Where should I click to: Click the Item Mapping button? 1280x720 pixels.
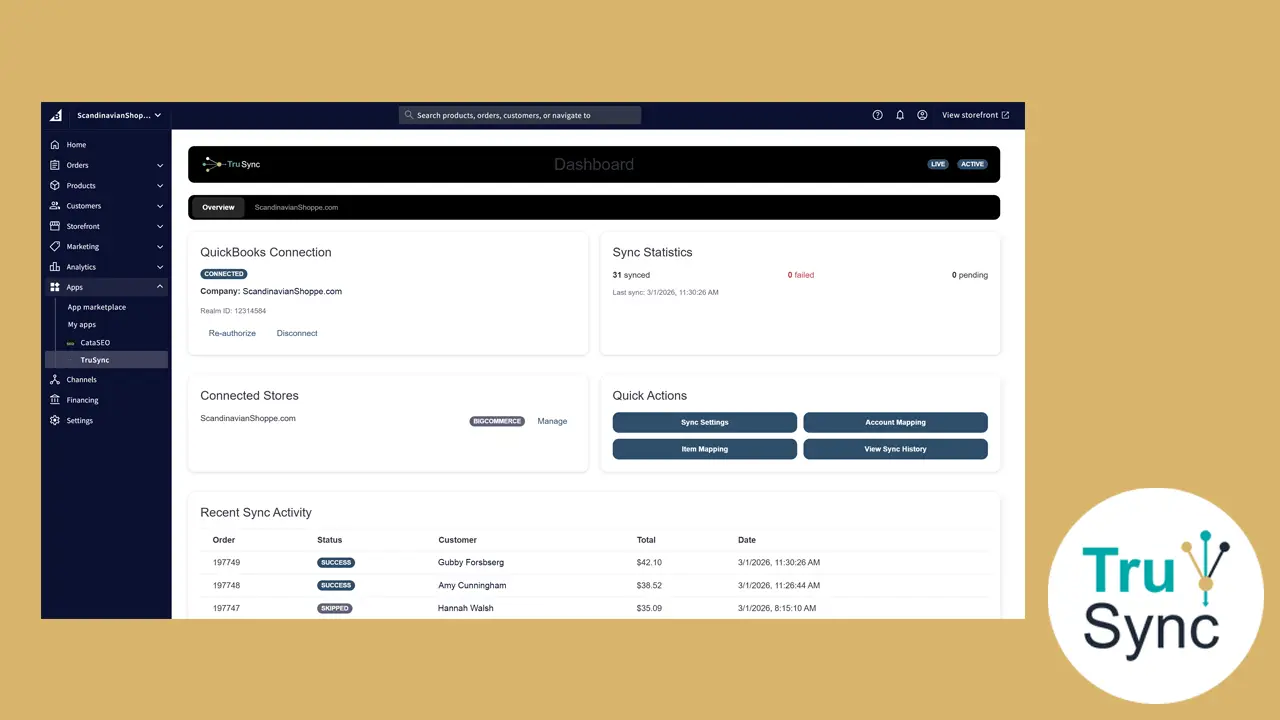705,449
